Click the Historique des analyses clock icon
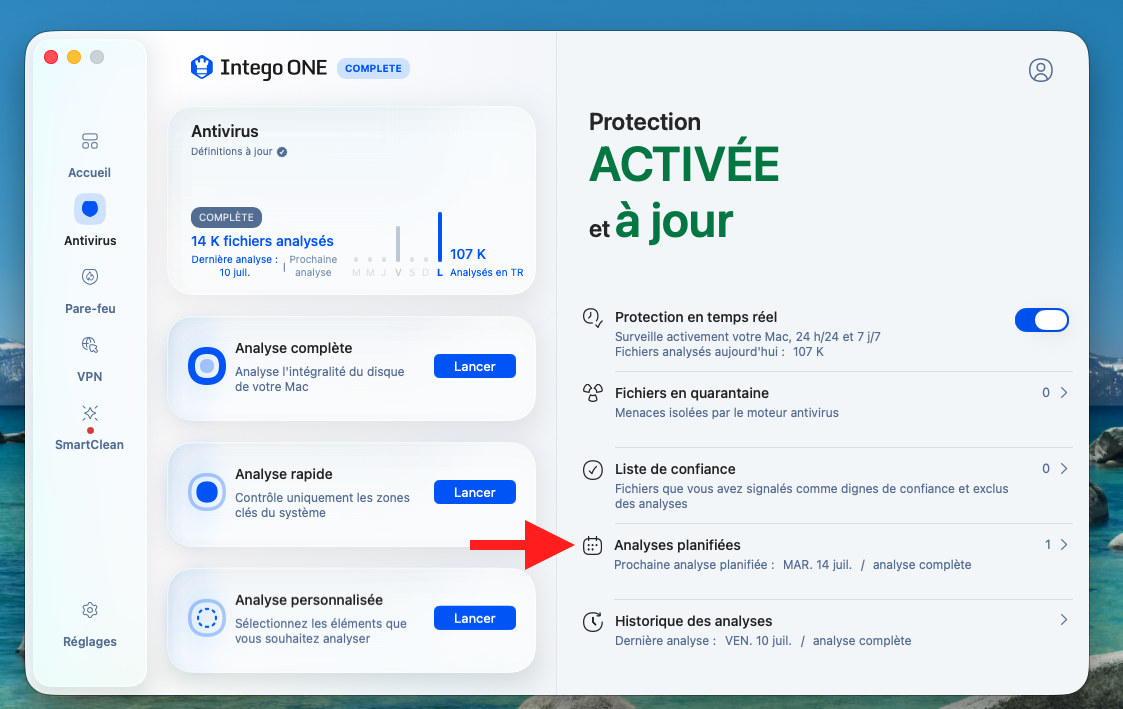Viewport: 1123px width, 709px height. (x=592, y=622)
